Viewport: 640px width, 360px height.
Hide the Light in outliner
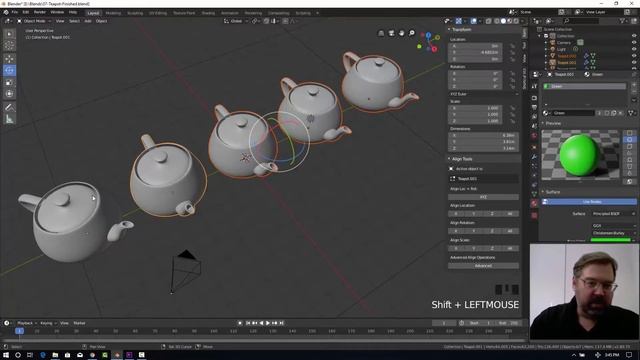[634, 49]
